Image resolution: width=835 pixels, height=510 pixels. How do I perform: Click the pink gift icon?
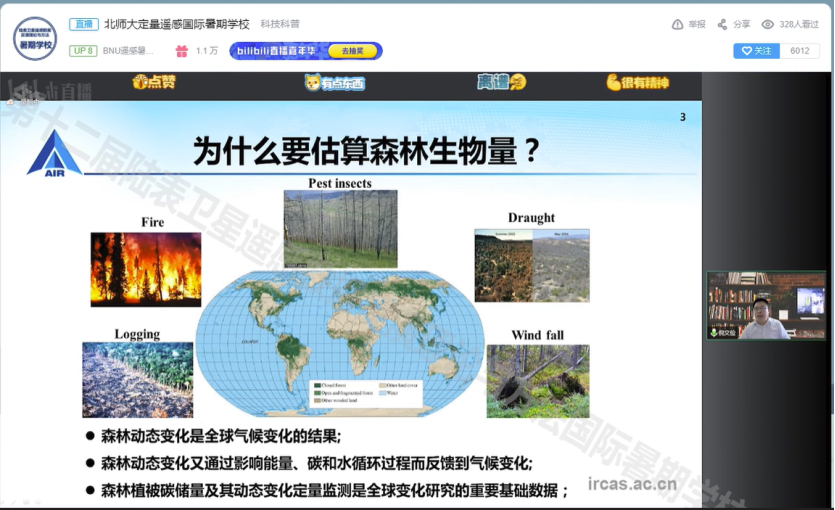click(x=181, y=51)
